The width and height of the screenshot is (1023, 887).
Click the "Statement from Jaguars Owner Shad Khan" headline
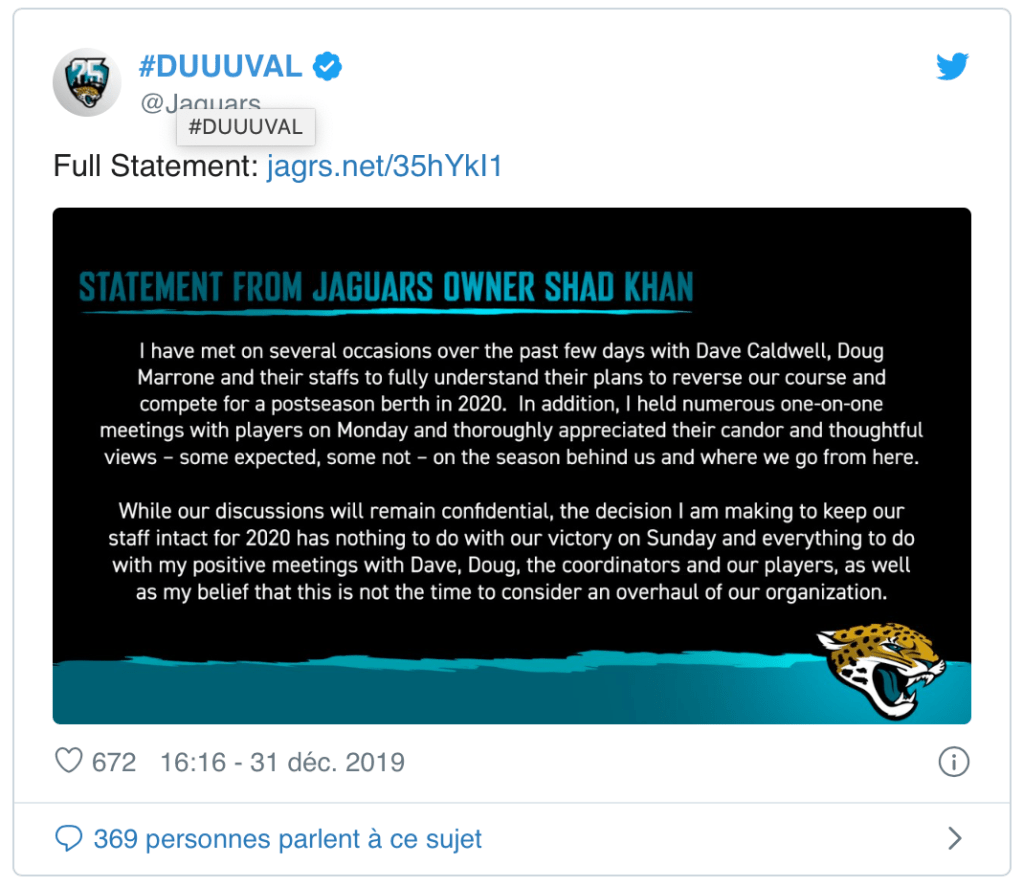point(386,287)
